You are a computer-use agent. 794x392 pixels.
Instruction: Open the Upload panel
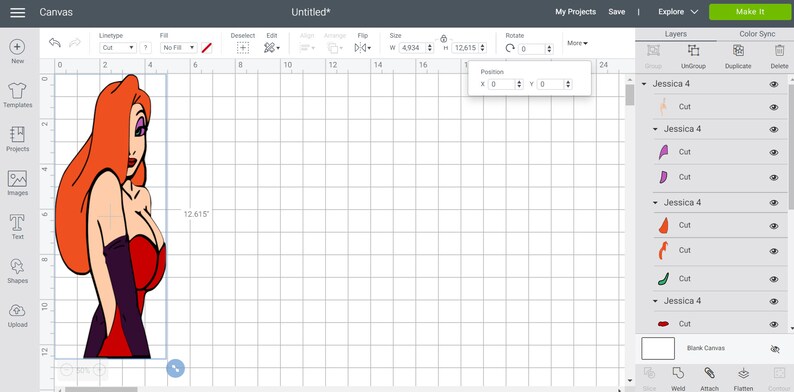click(x=17, y=315)
